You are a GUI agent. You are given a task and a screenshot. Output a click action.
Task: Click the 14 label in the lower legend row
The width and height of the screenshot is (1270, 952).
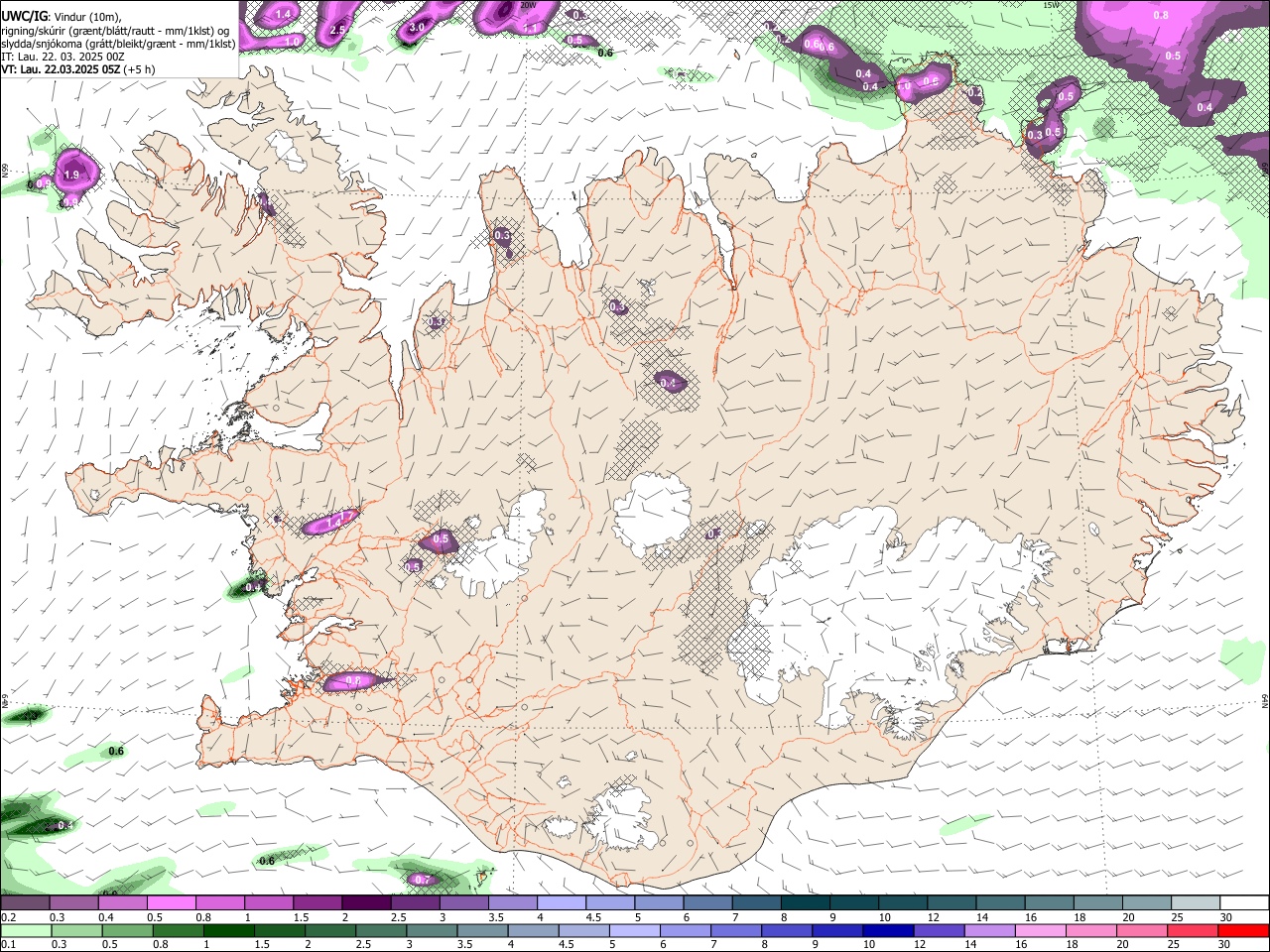click(x=970, y=945)
